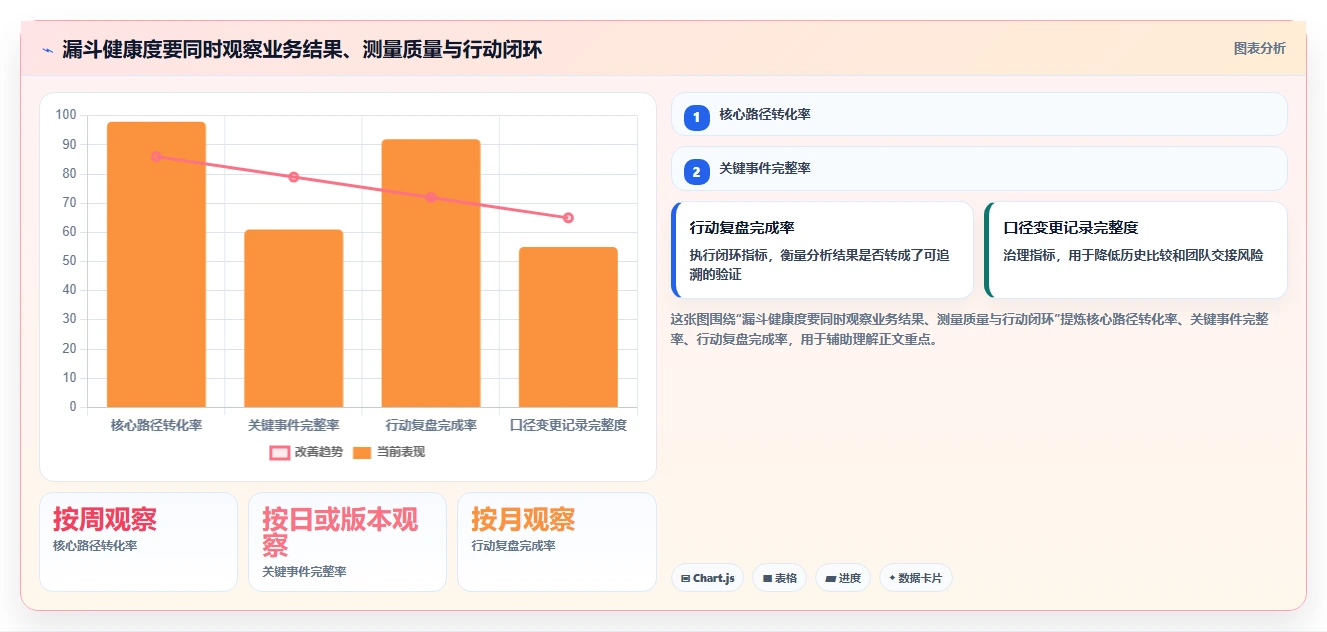This screenshot has width=1327, height=632.
Task: Click the 数据卡片 tag
Action: 916,578
